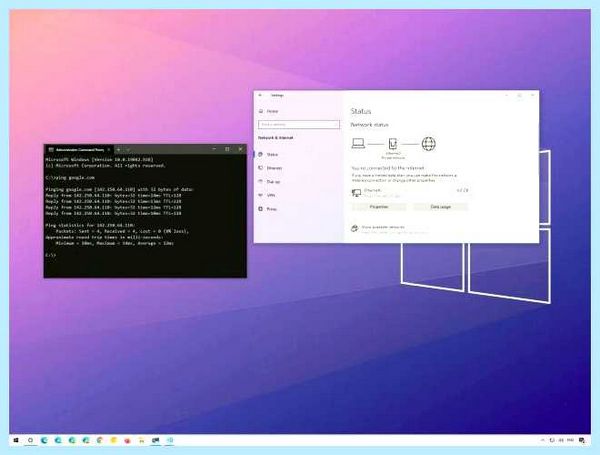Open VPN in the Settings sidebar
The image size is (600, 455).
[x=267, y=195]
